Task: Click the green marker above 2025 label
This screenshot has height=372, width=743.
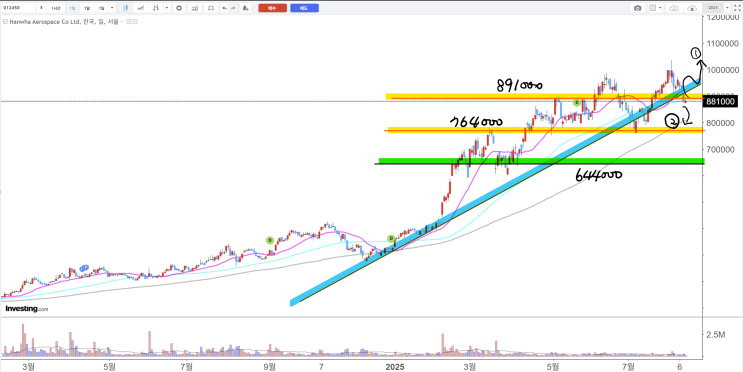Action: pyautogui.click(x=391, y=238)
